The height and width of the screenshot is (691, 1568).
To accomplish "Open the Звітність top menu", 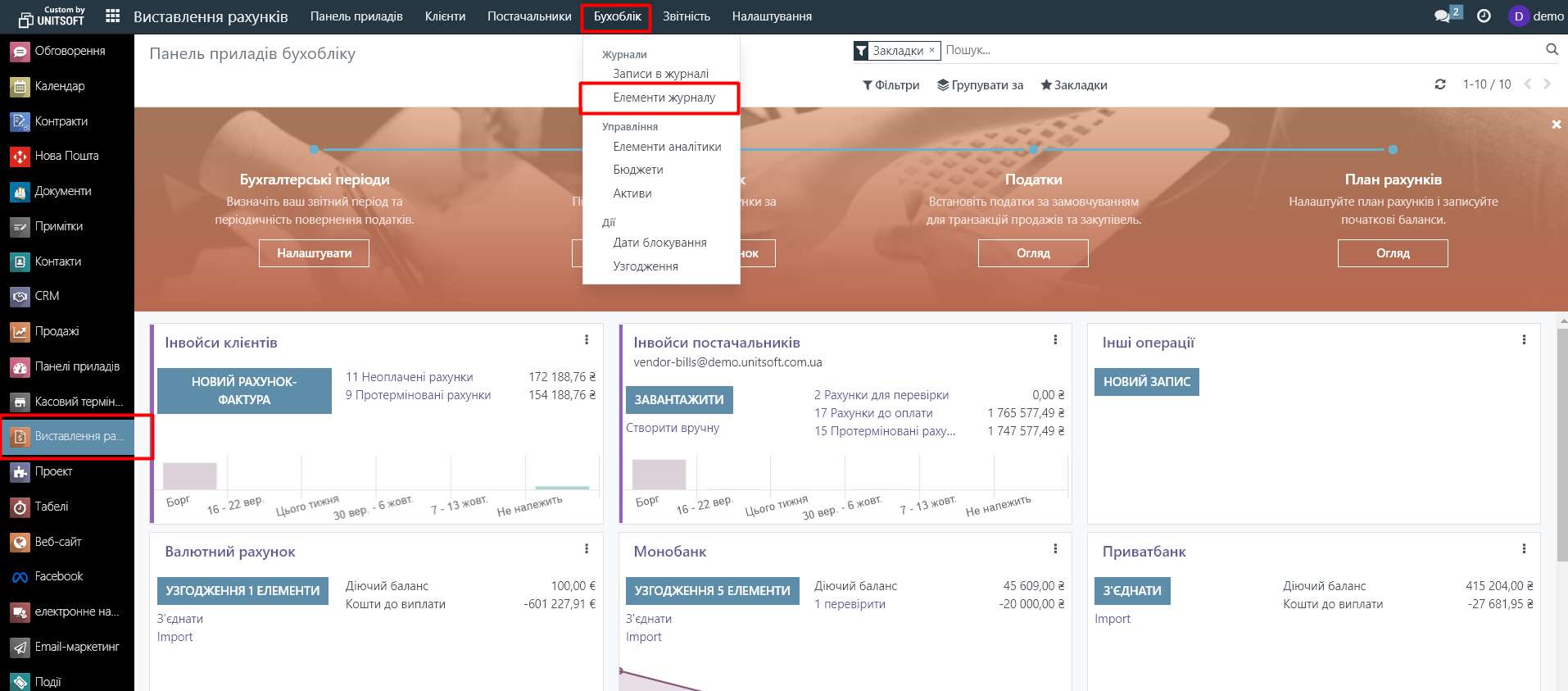I will [686, 16].
